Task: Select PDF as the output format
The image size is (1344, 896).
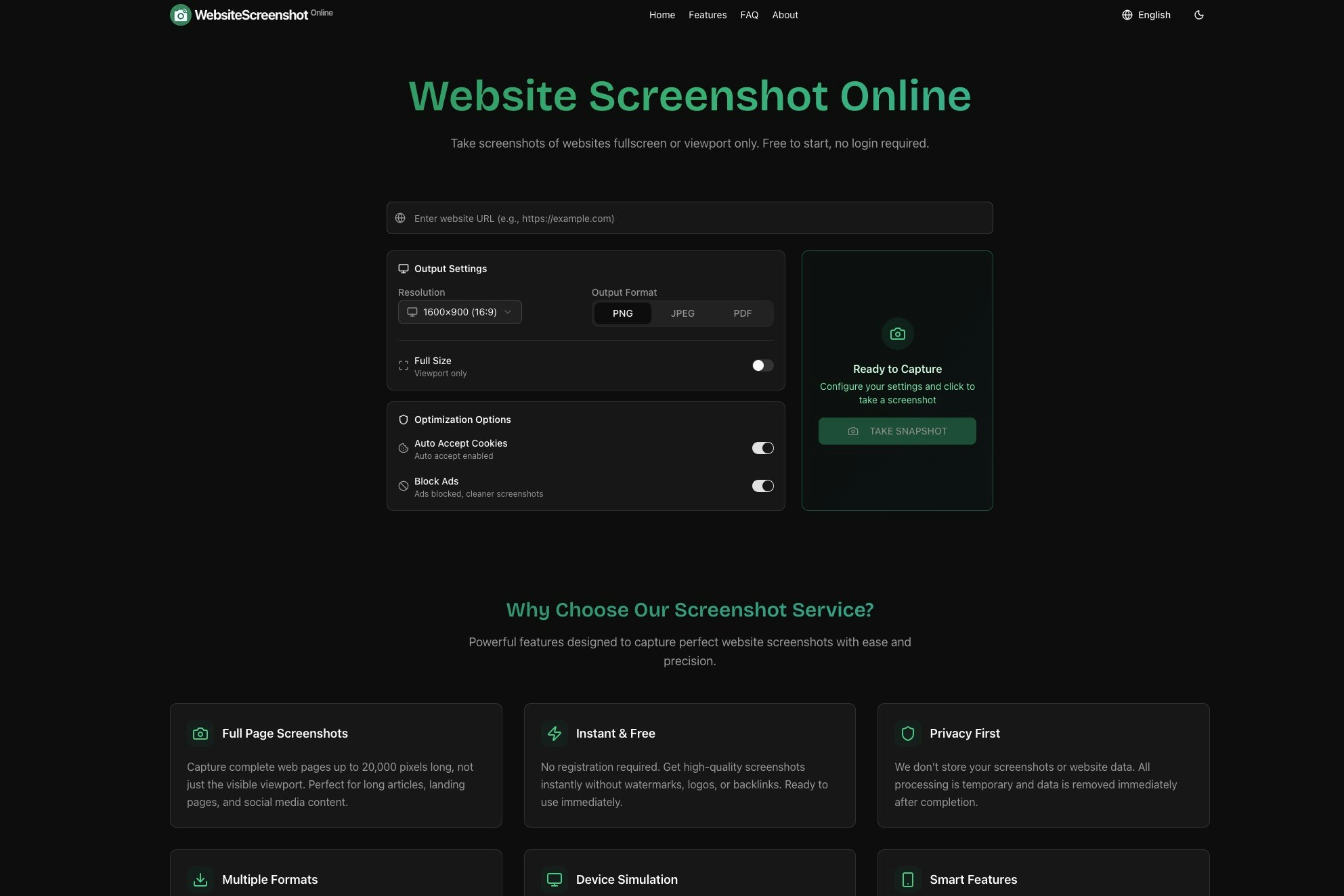Action: point(742,313)
